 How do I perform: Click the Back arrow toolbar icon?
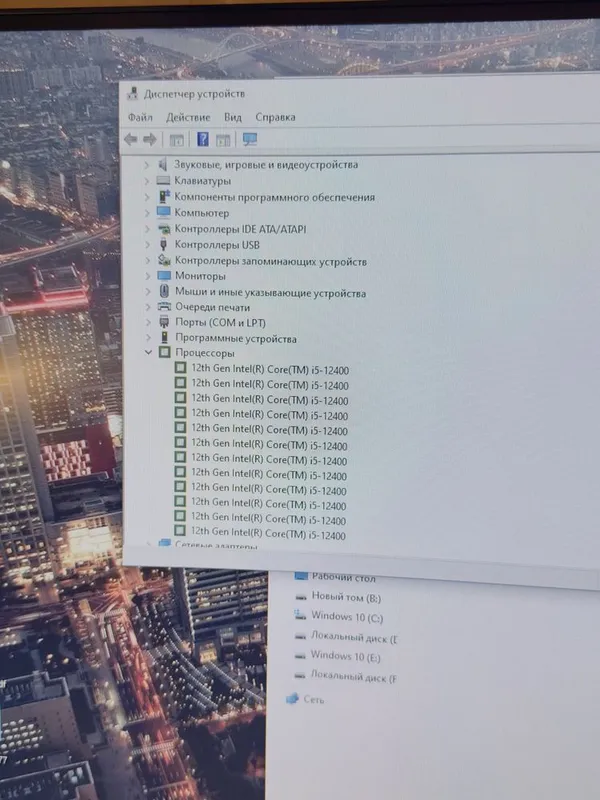point(131,139)
